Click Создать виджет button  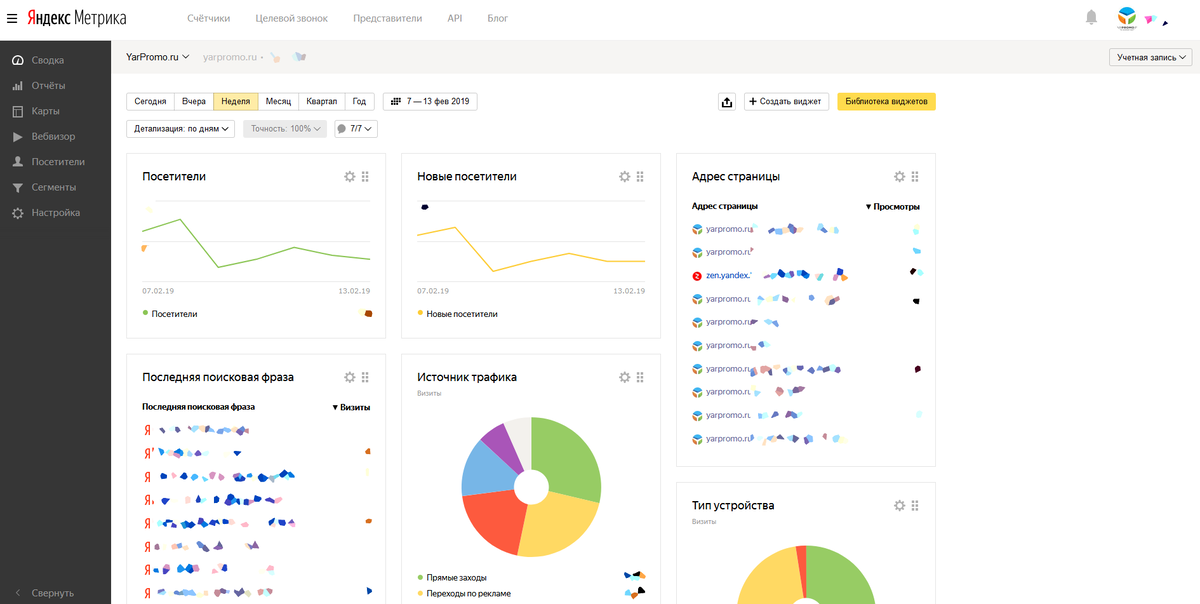click(786, 101)
